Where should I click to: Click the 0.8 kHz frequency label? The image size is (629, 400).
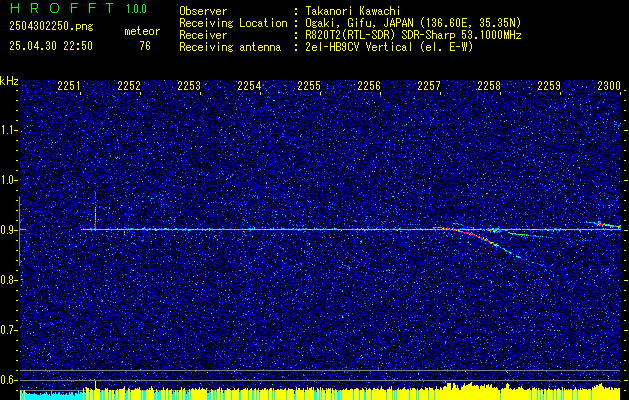[x=9, y=280]
